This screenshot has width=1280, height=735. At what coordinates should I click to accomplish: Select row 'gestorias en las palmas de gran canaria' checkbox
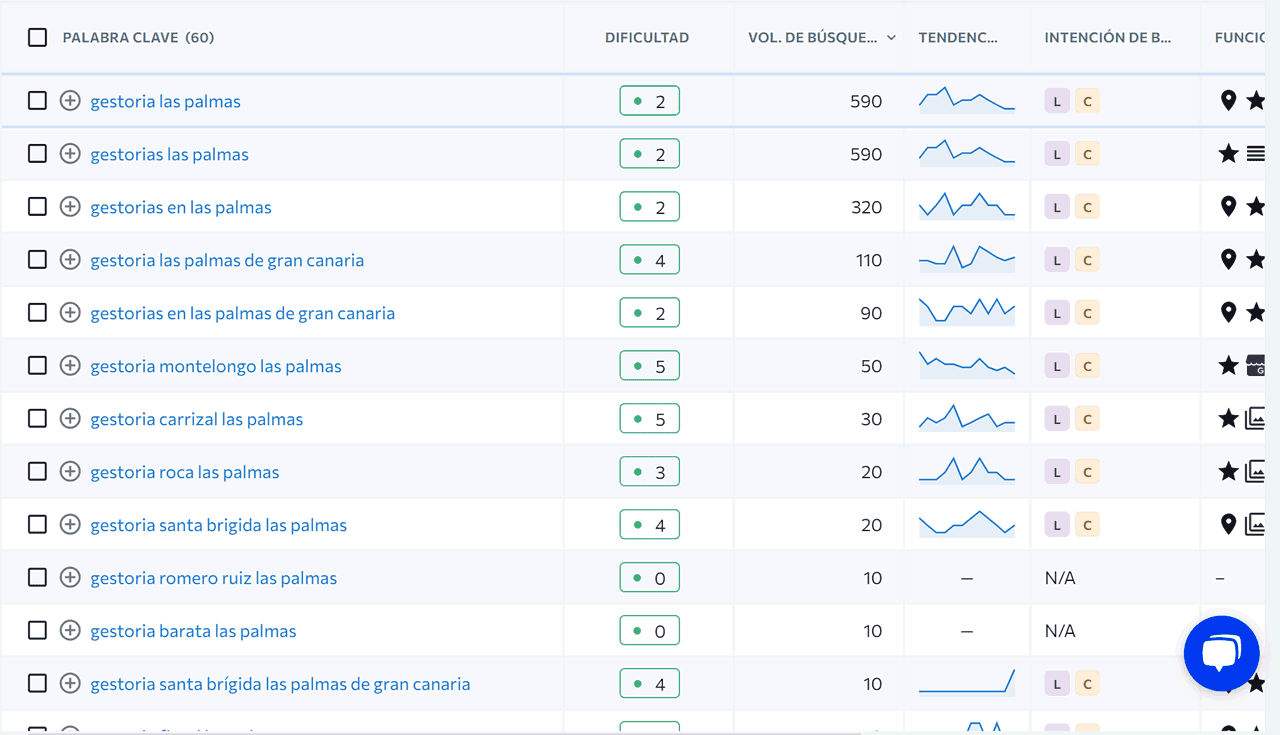coord(37,313)
